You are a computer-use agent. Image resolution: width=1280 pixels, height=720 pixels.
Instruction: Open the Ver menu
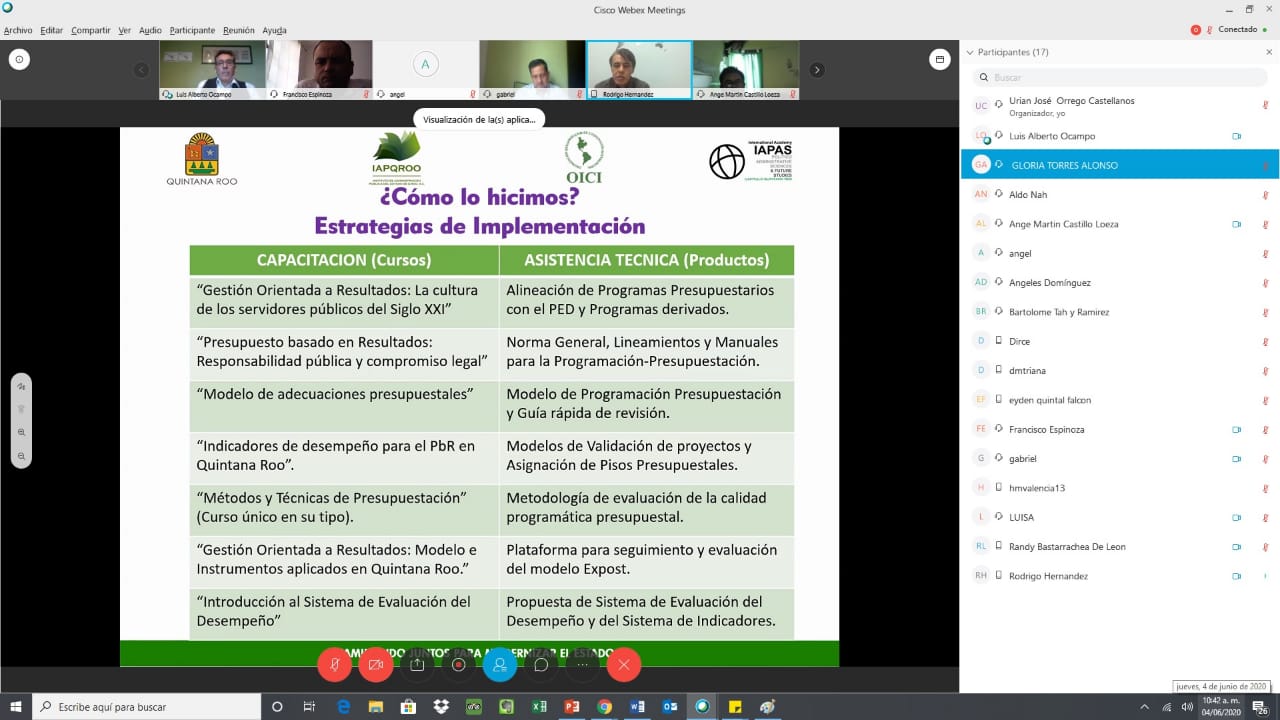click(124, 30)
